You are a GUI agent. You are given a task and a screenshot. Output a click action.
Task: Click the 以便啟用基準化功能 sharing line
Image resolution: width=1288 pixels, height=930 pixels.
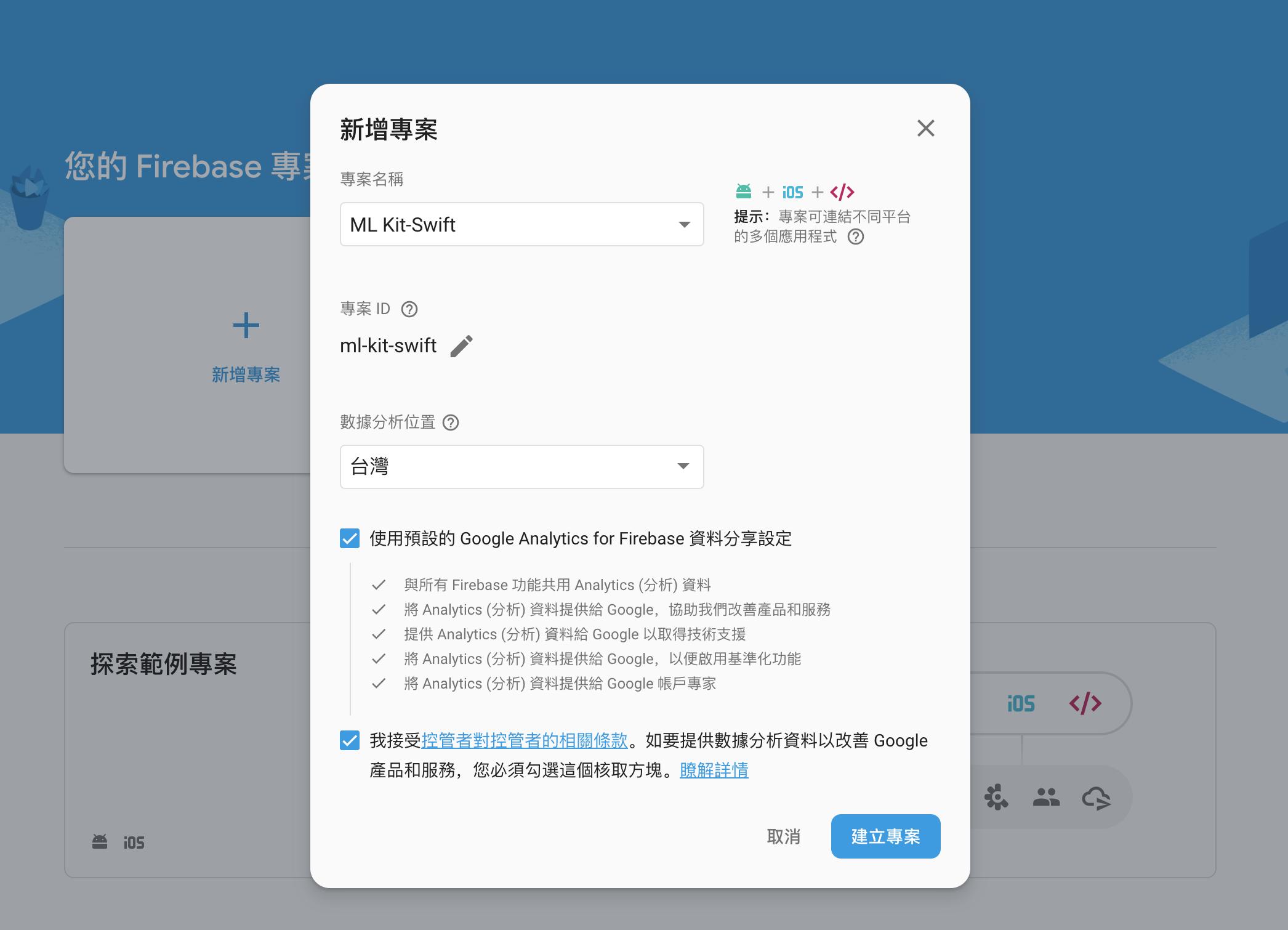tap(602, 659)
